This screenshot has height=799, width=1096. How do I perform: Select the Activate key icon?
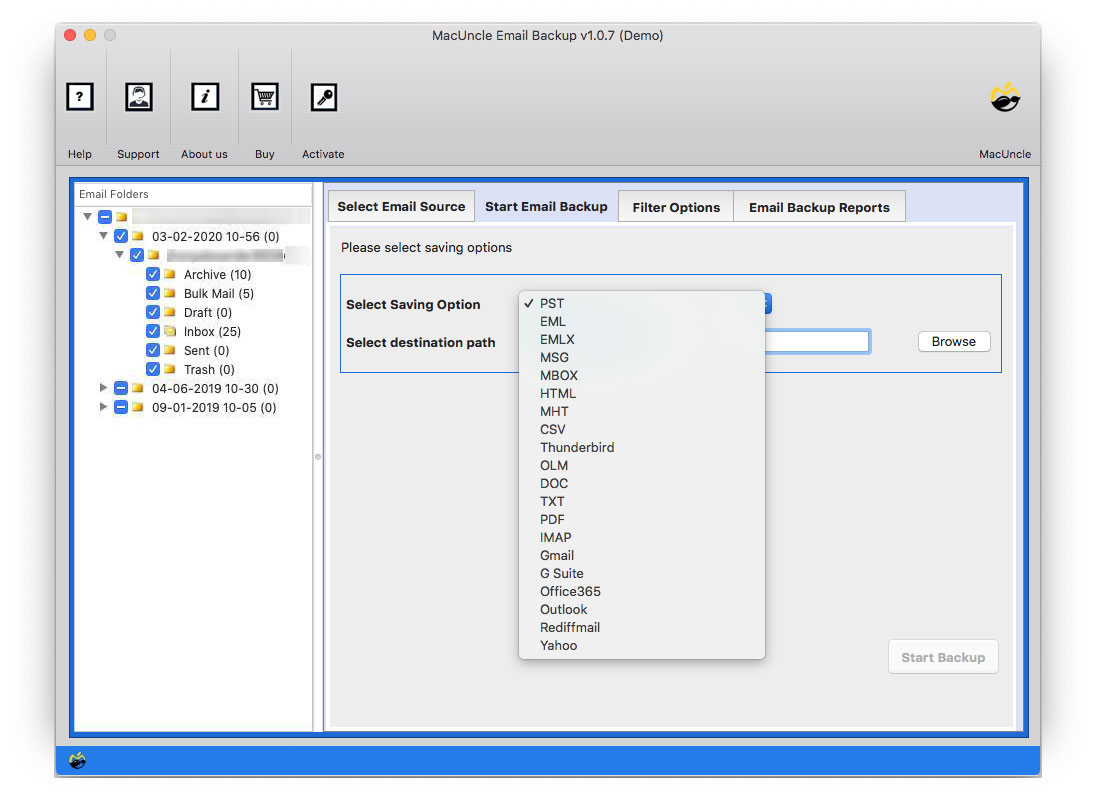[323, 97]
